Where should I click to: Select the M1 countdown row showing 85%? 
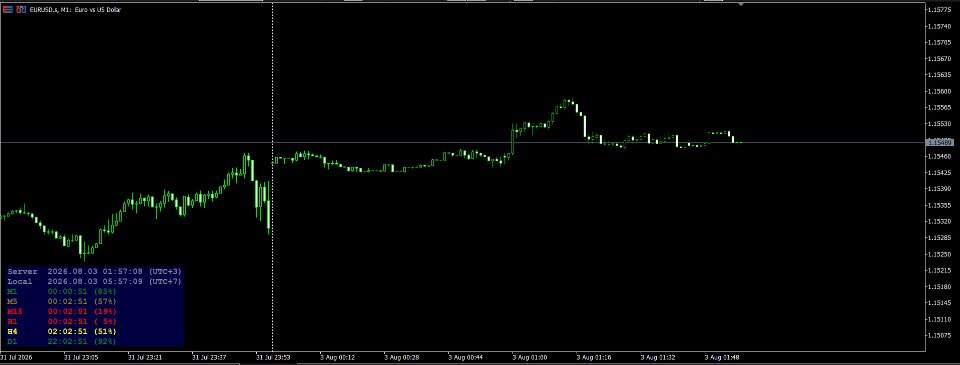click(x=61, y=292)
